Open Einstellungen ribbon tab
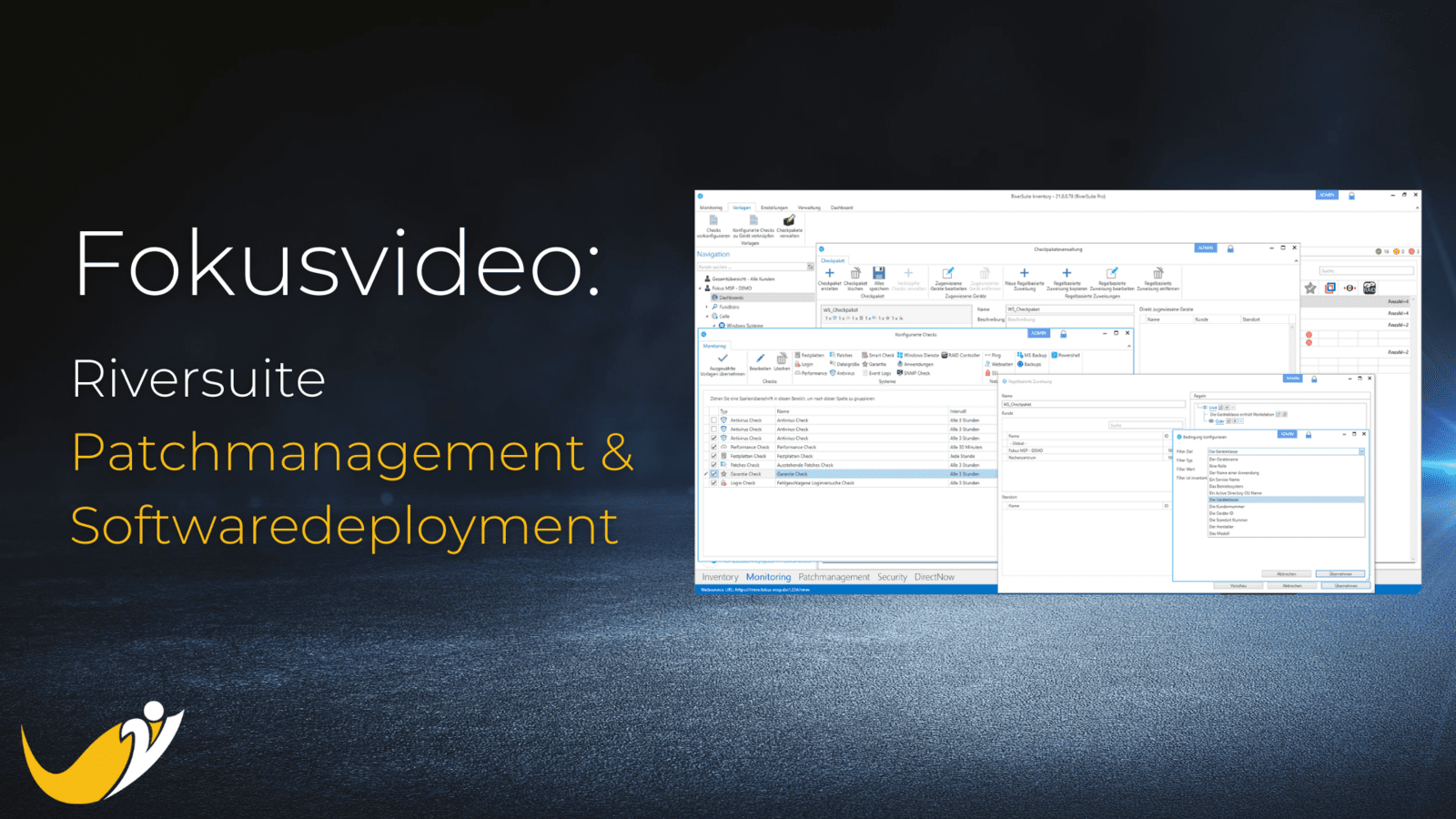The image size is (1456, 819). (774, 207)
